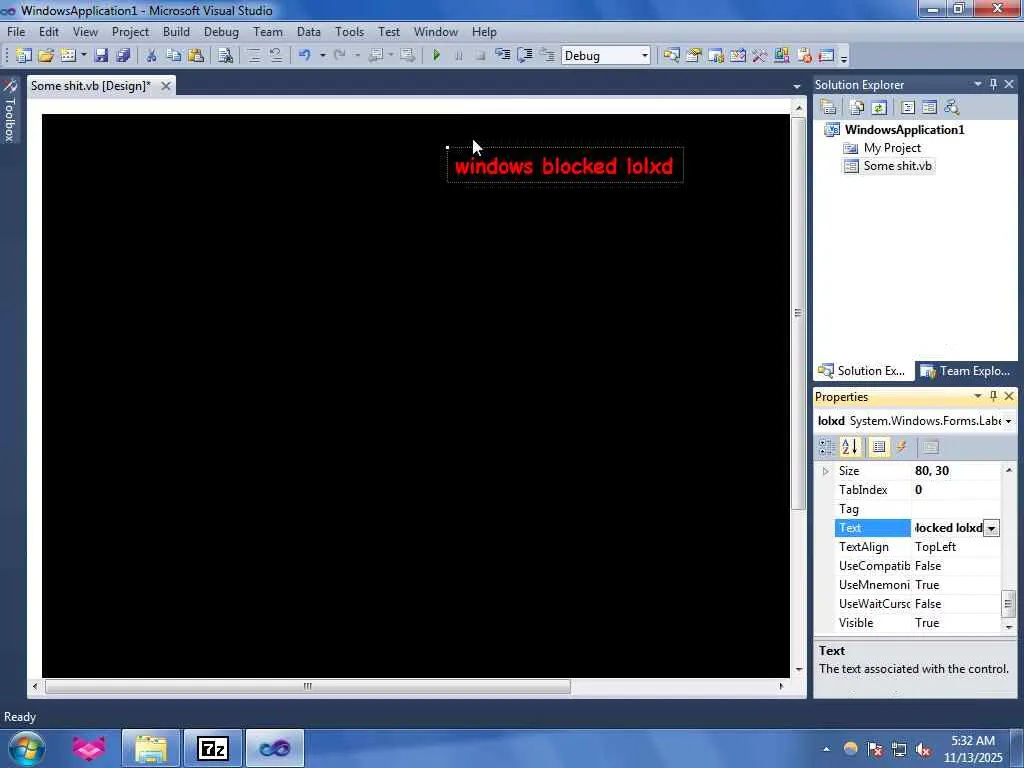Viewport: 1024px width, 768px height.
Task: Click Show All Files in Solution Explorer
Action: pos(857,107)
